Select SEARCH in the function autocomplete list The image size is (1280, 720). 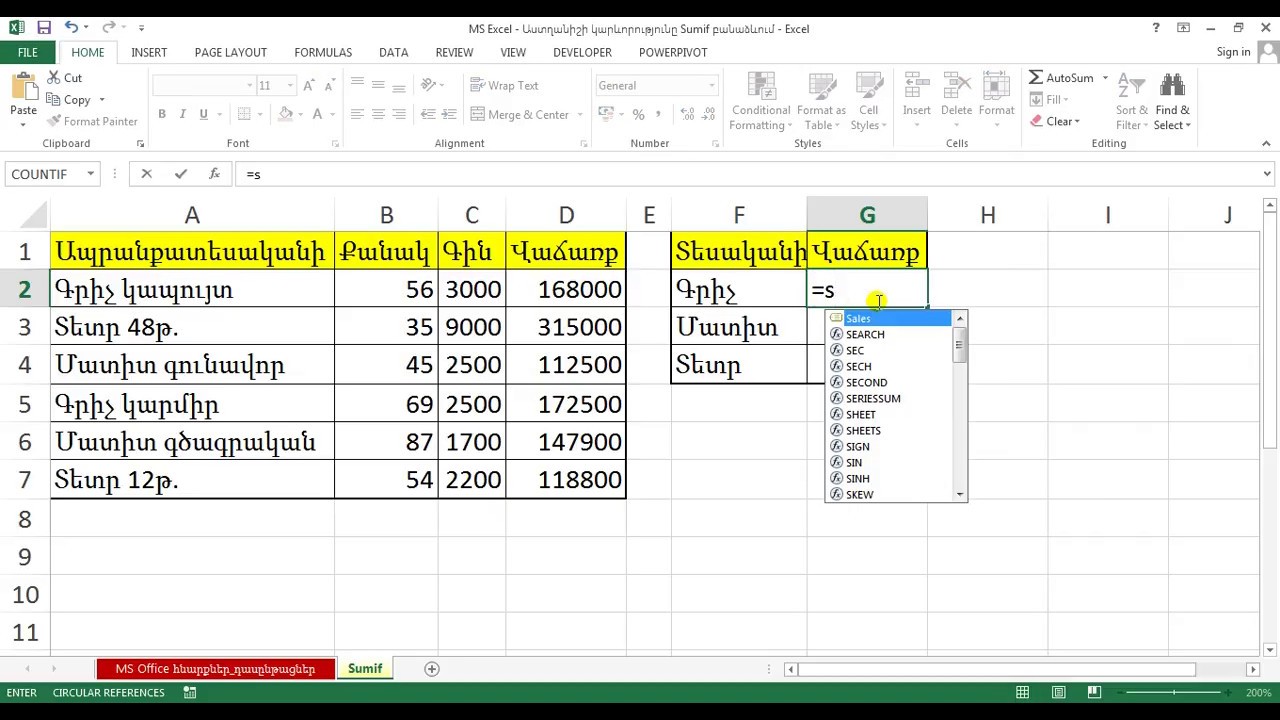tap(890, 334)
